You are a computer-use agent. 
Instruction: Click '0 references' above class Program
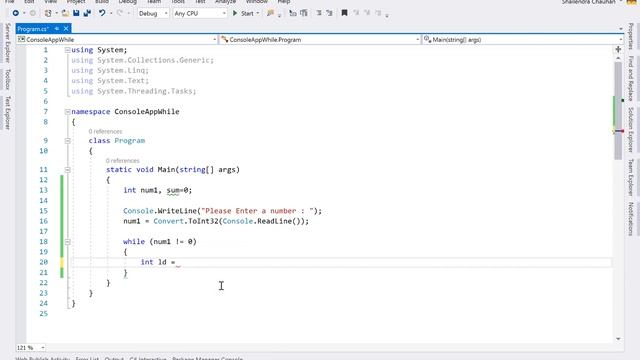coord(105,131)
